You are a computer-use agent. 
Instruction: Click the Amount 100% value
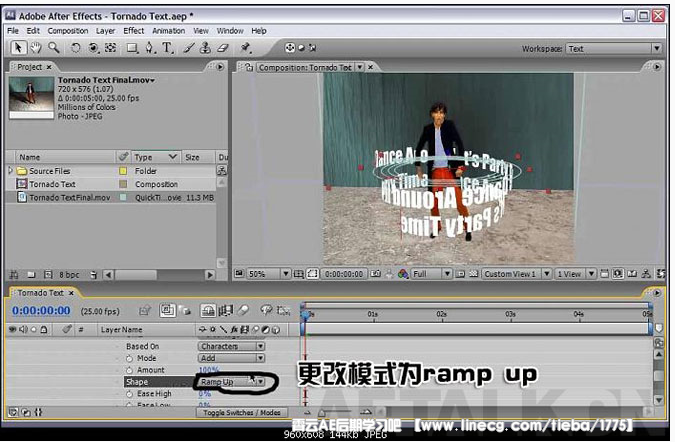209,370
